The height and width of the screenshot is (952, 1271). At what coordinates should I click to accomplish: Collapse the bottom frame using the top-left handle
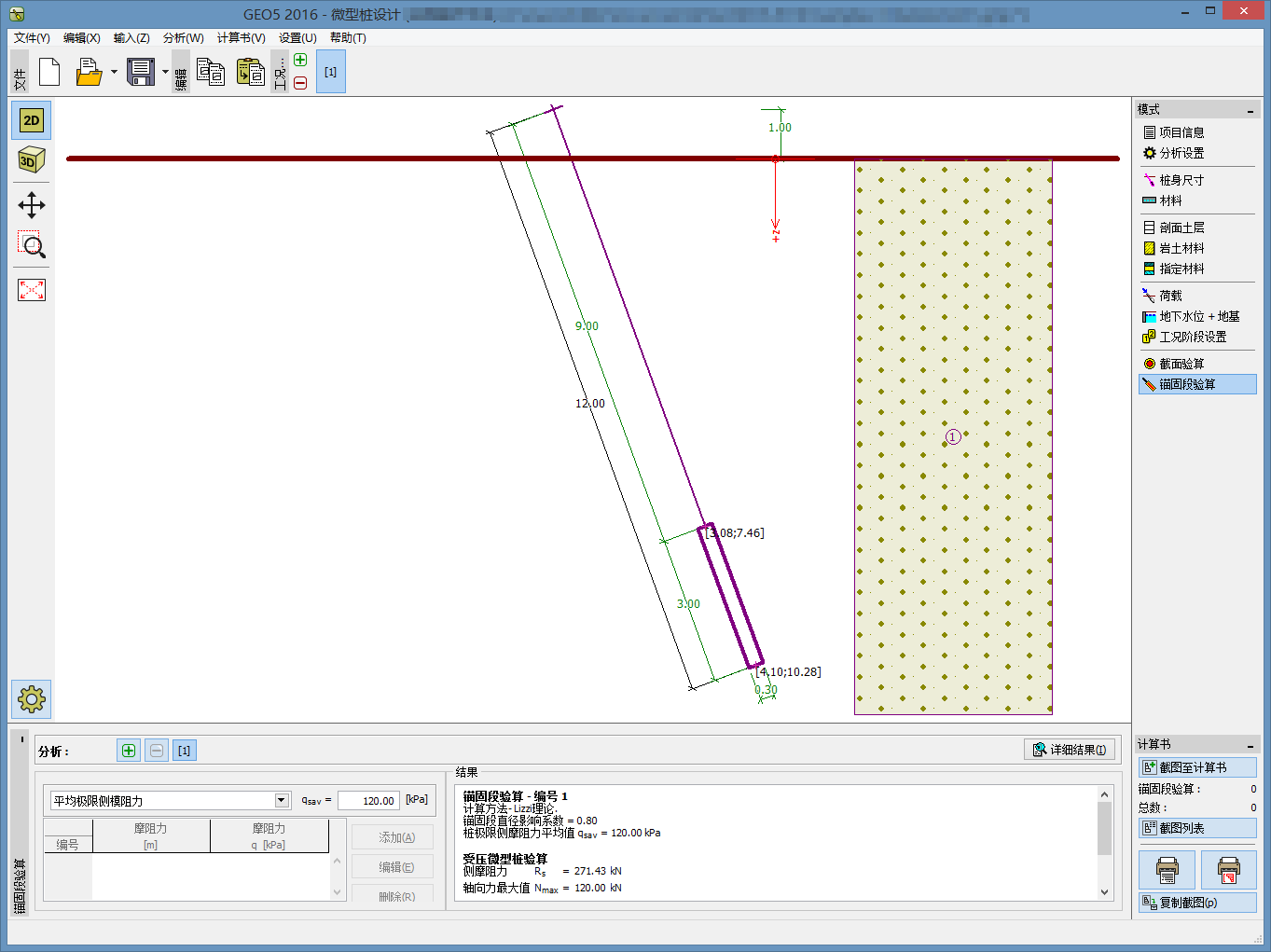21,740
